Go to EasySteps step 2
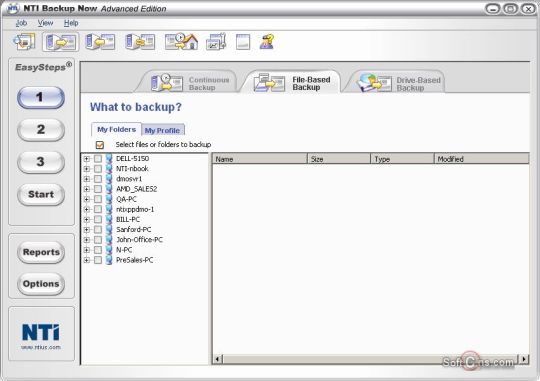 pos(41,130)
